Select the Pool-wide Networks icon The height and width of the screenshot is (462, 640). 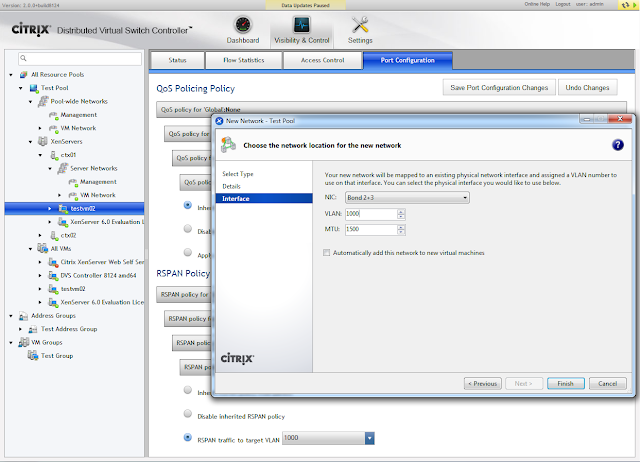43,101
